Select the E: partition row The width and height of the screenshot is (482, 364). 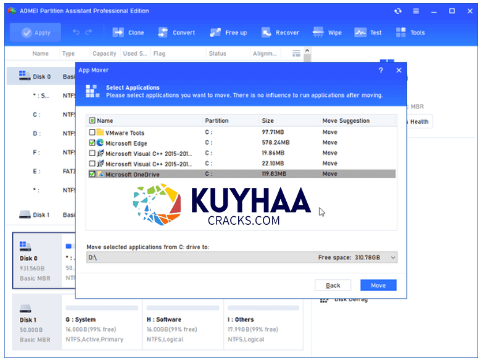pyautogui.click(x=41, y=171)
